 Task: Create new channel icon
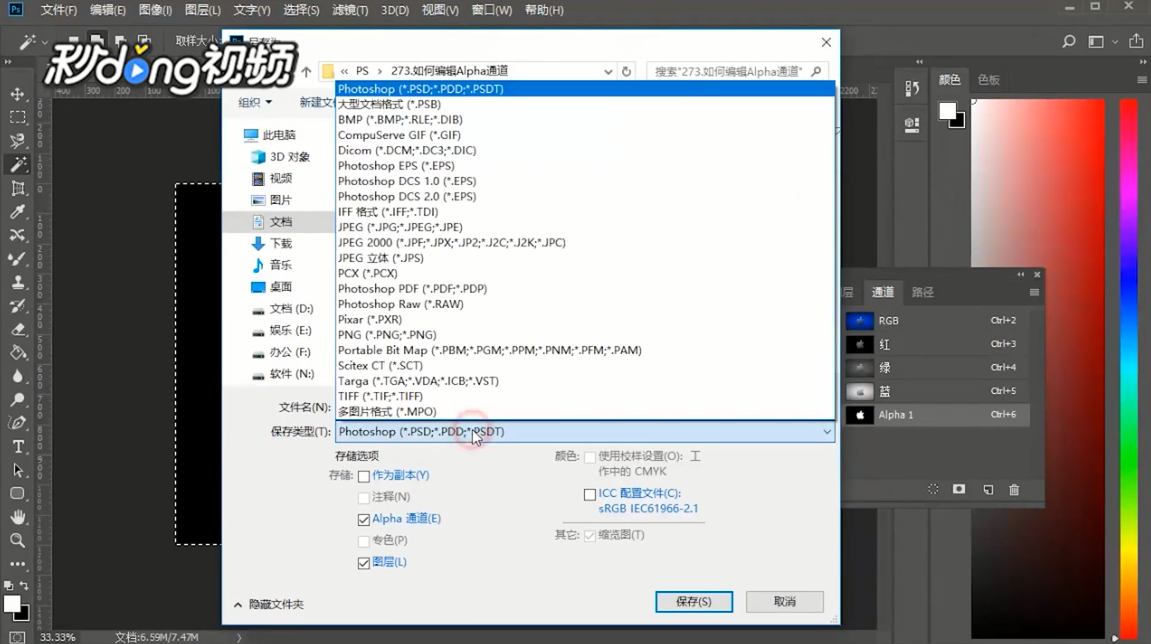click(x=988, y=489)
